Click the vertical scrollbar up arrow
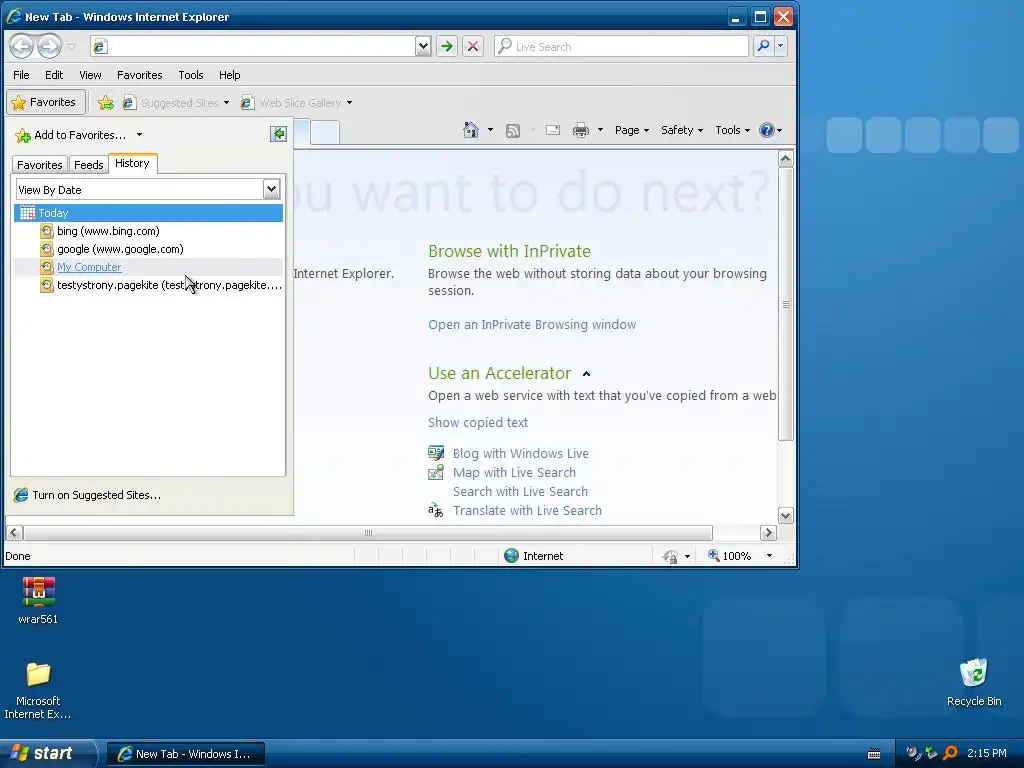 pyautogui.click(x=786, y=159)
